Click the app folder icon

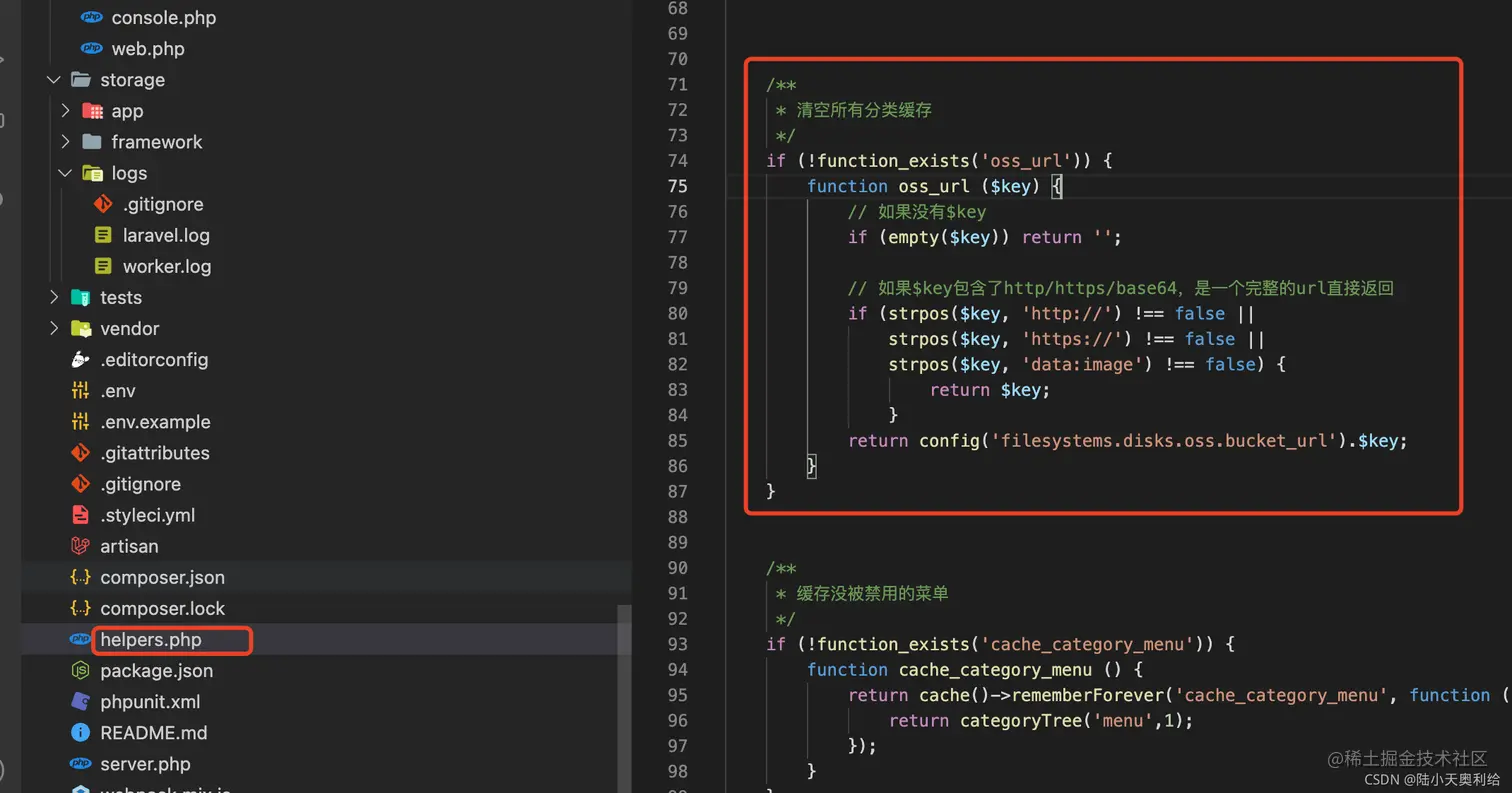tap(92, 111)
